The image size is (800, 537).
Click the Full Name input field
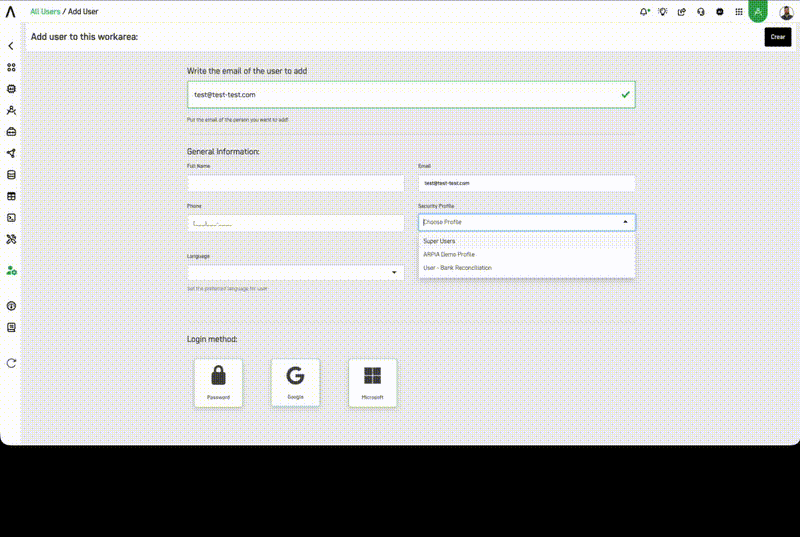295,183
